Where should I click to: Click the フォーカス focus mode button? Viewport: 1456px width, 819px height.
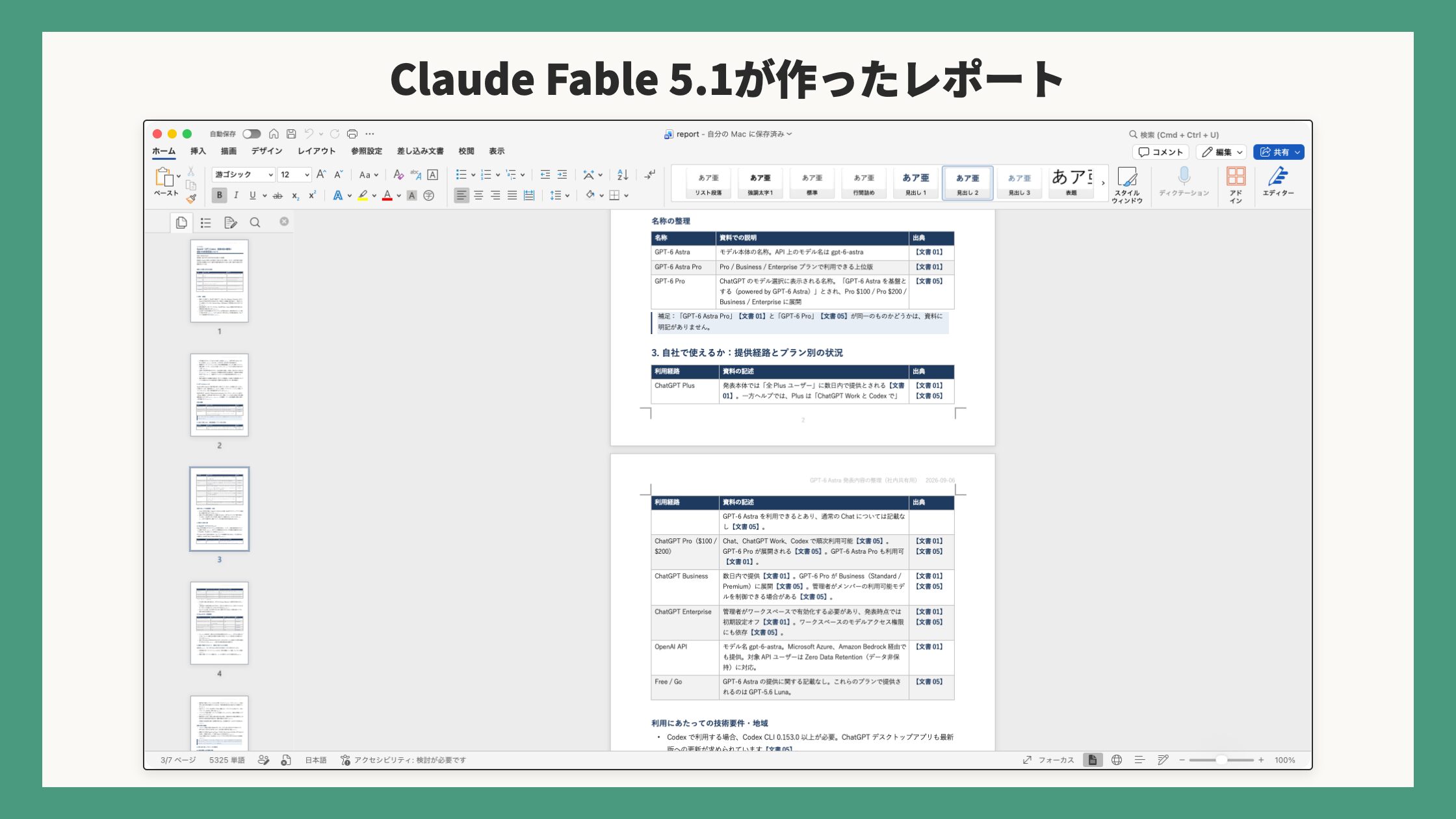point(1048,760)
